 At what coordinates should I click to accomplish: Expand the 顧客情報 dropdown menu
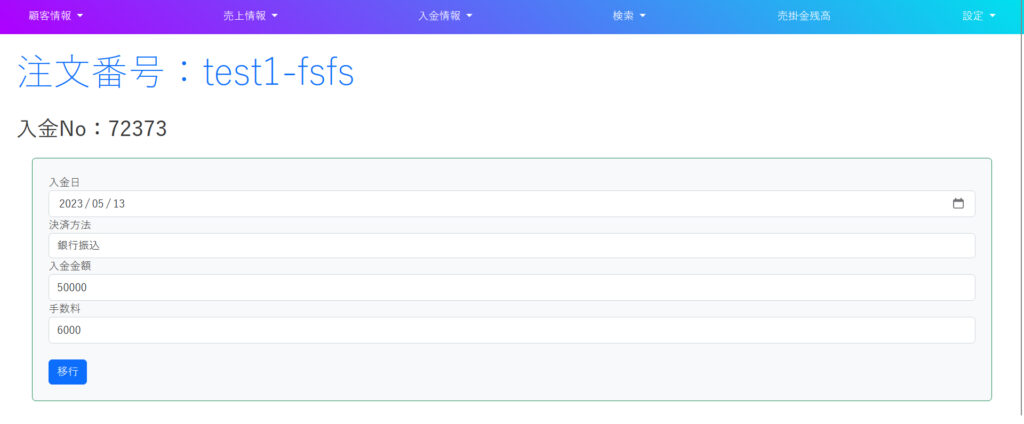pyautogui.click(x=56, y=16)
